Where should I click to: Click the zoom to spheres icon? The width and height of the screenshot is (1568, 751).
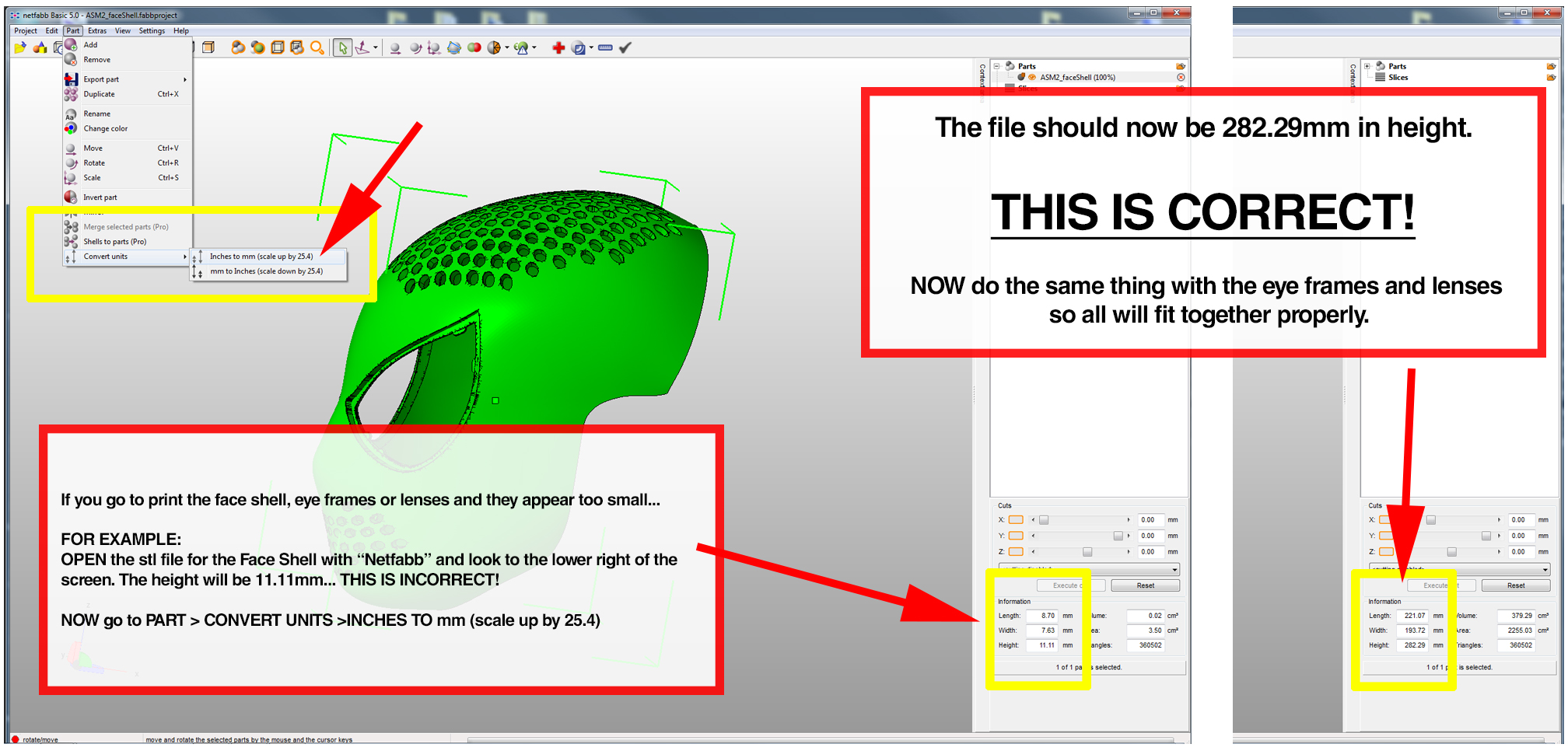(x=238, y=48)
